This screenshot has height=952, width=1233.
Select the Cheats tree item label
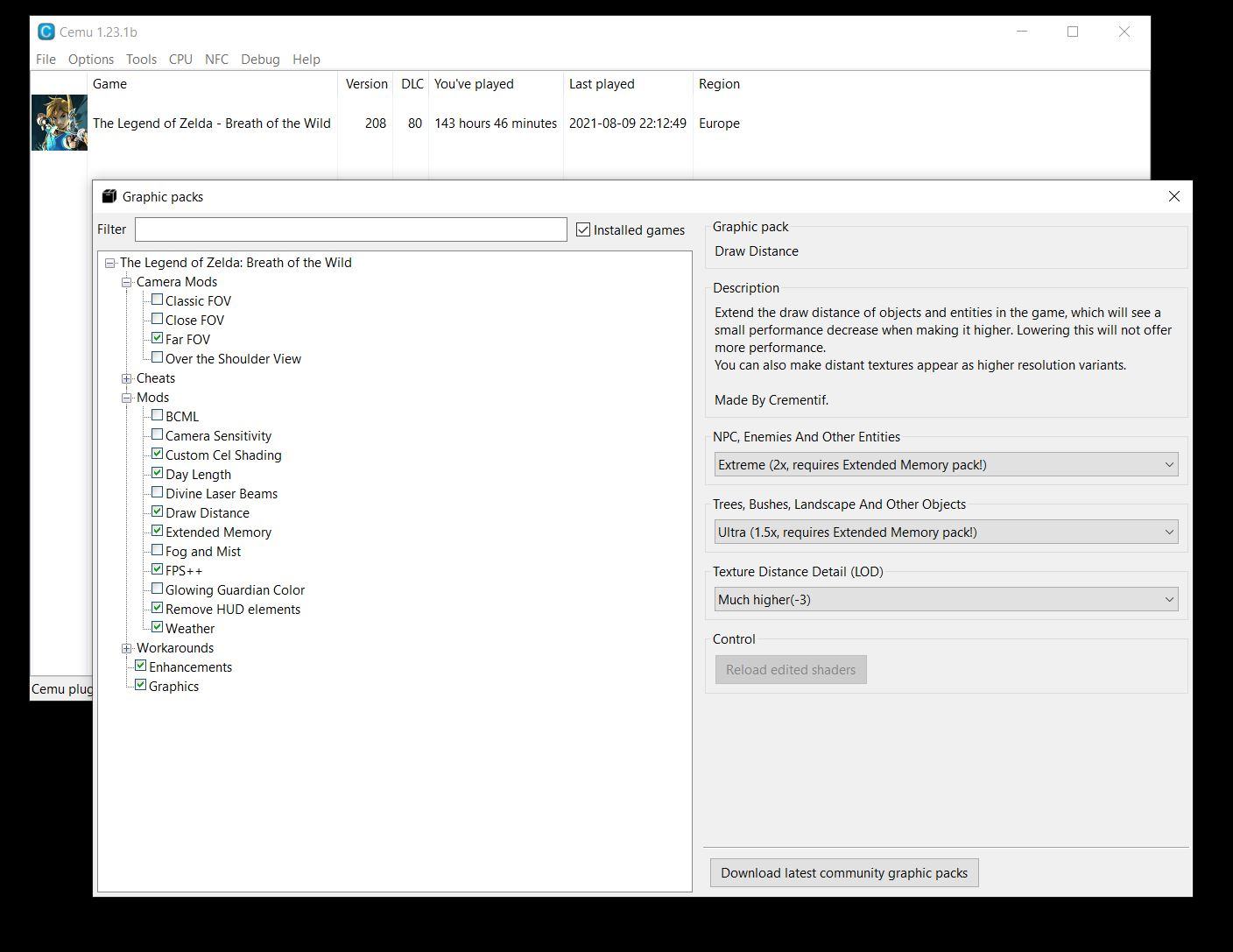[x=156, y=378]
